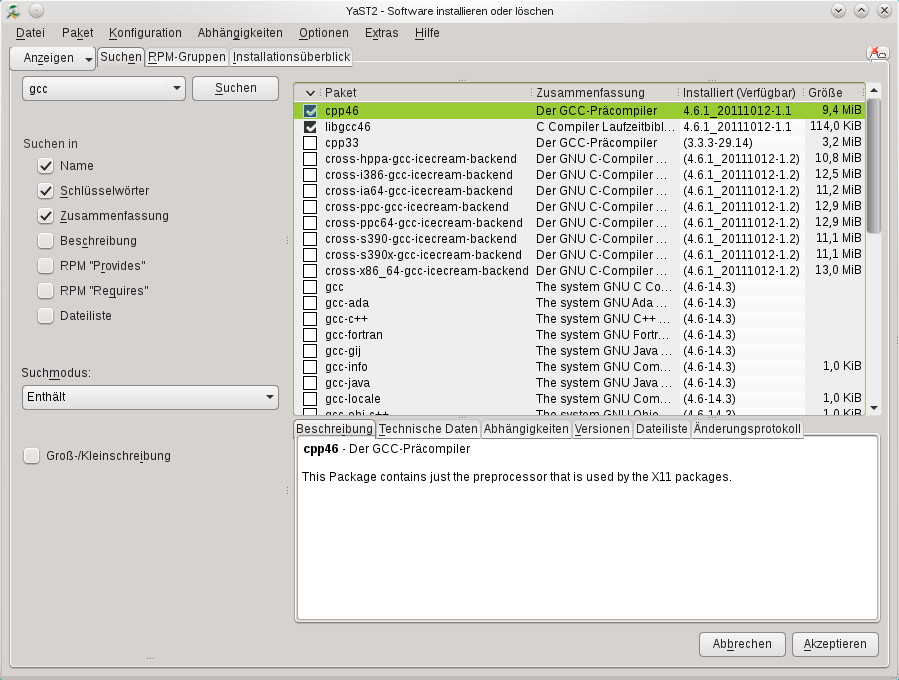Uncheck the Name search option

(x=45, y=166)
